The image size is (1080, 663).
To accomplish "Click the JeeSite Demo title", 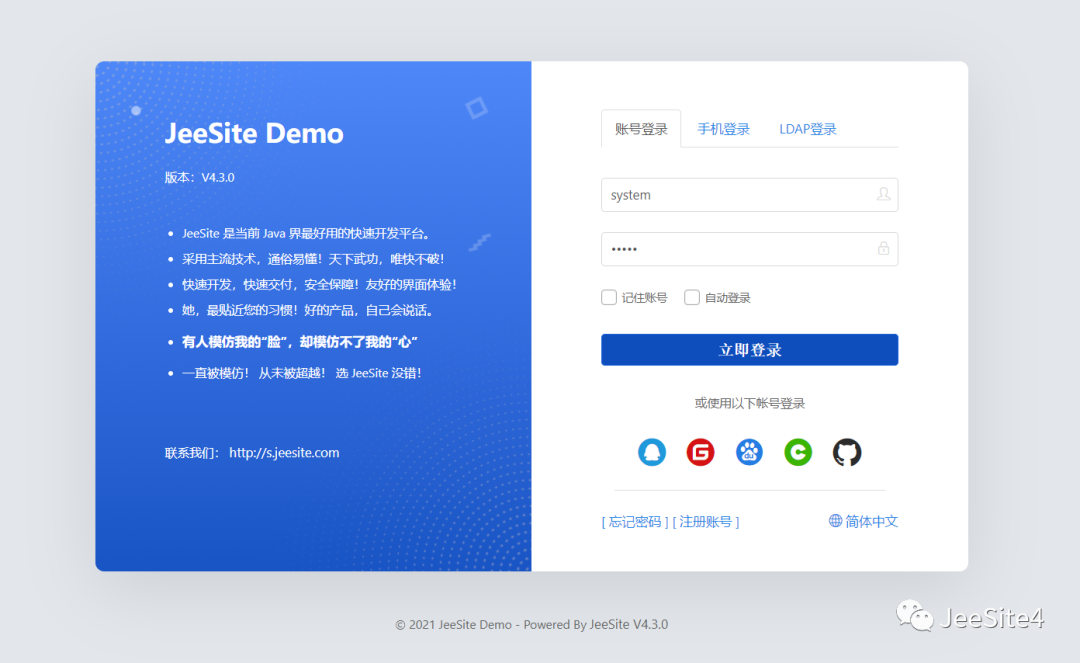I will [254, 133].
